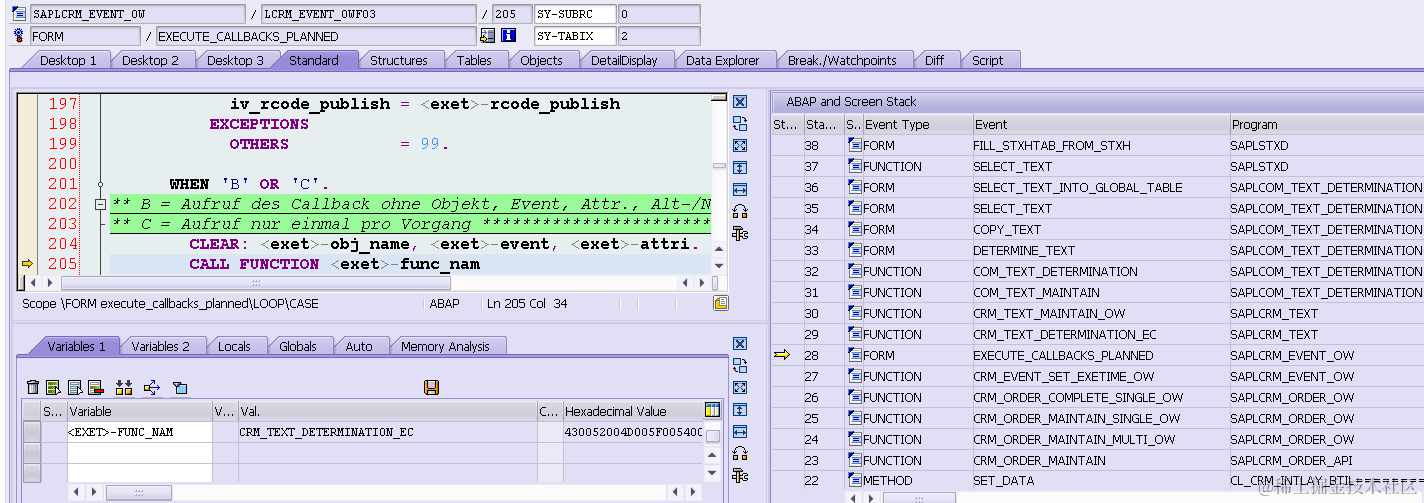The image size is (1424, 503).
Task: Switch to Locals tab
Action: 234,346
